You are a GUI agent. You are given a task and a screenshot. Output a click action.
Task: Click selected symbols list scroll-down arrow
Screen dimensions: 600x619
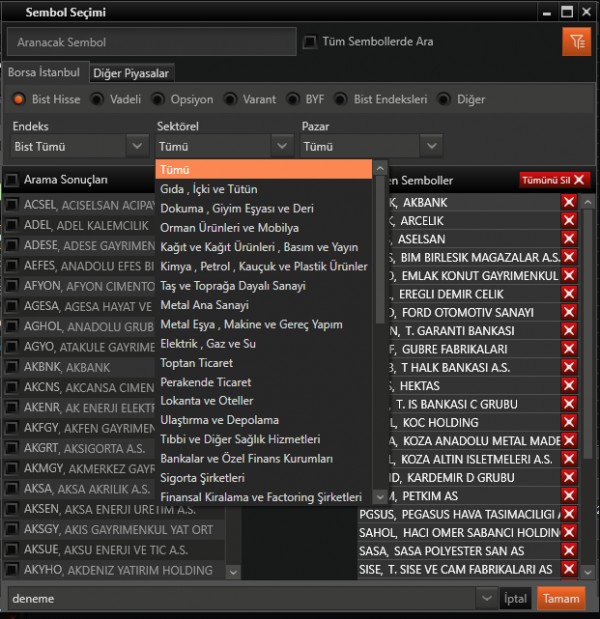pos(587,572)
